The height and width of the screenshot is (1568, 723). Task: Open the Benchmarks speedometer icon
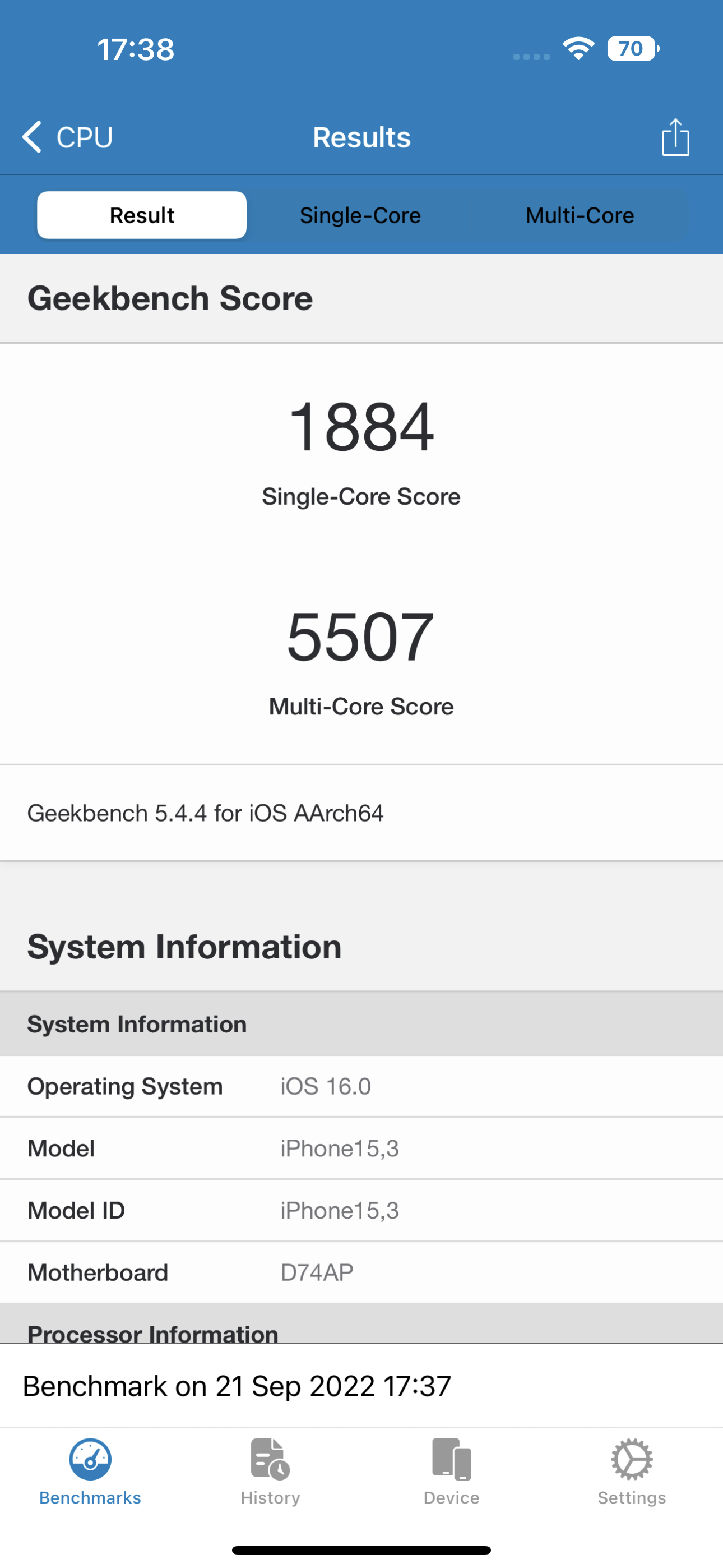tap(90, 1459)
